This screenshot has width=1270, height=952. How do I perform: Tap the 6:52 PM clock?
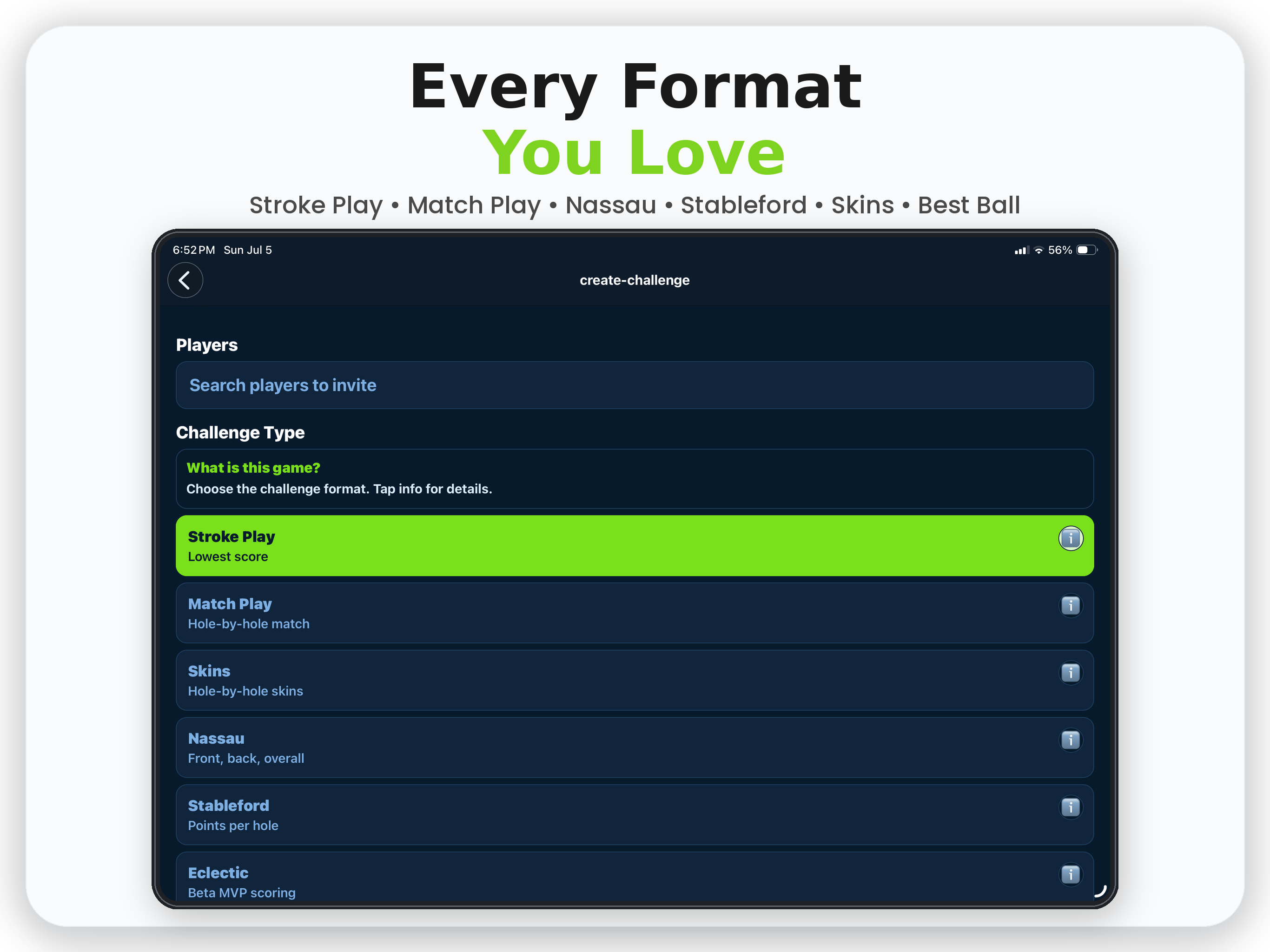pos(193,250)
